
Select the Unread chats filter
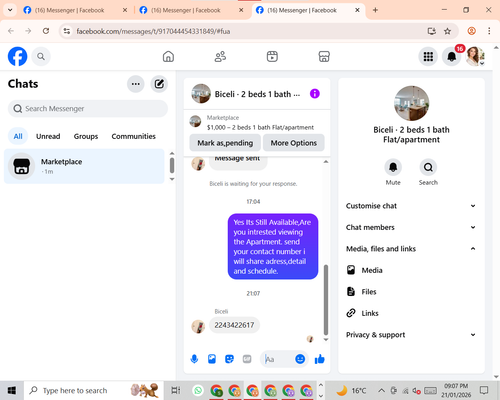(48, 136)
